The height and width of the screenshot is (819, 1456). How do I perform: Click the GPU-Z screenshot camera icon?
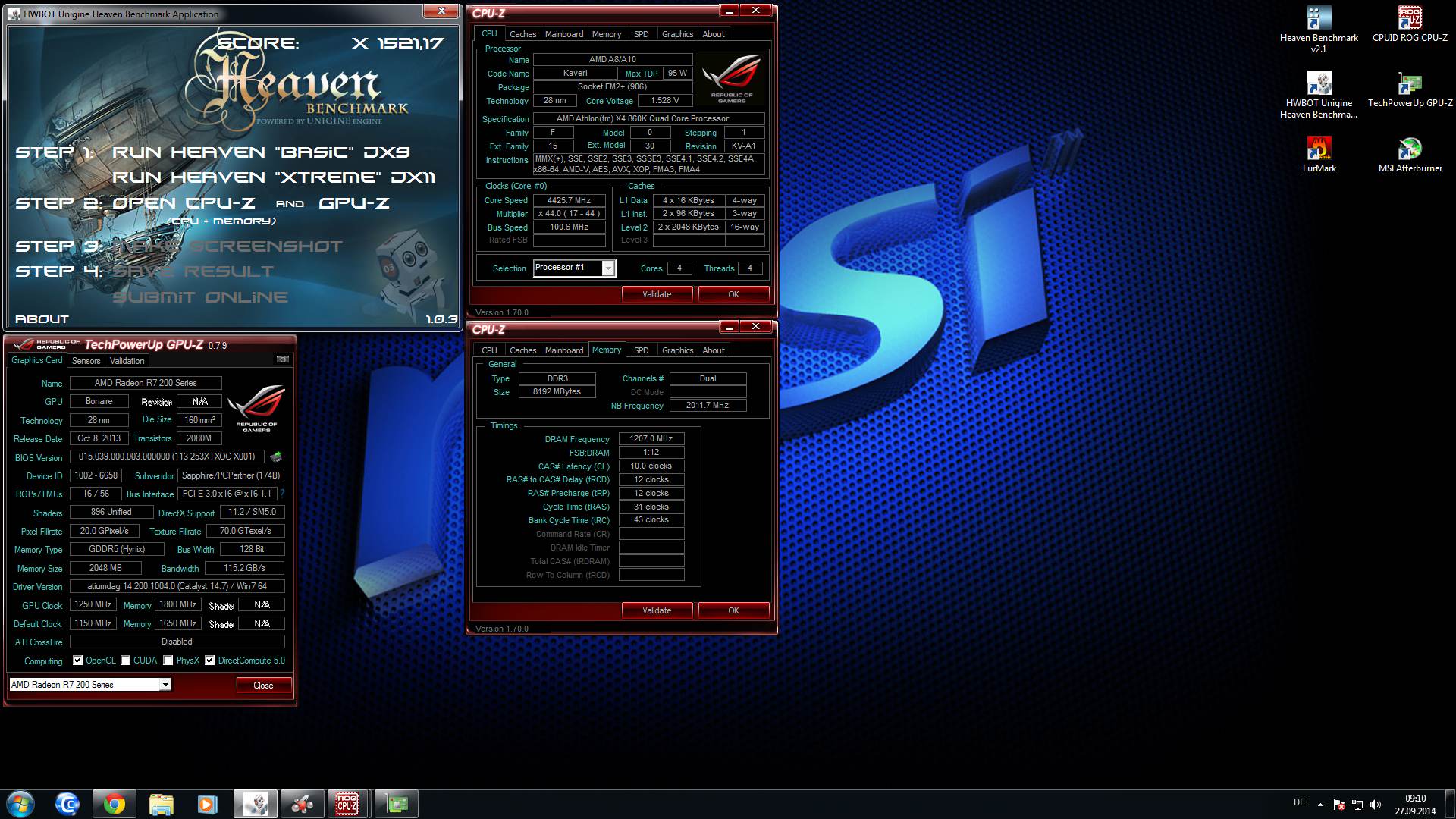pos(283,359)
